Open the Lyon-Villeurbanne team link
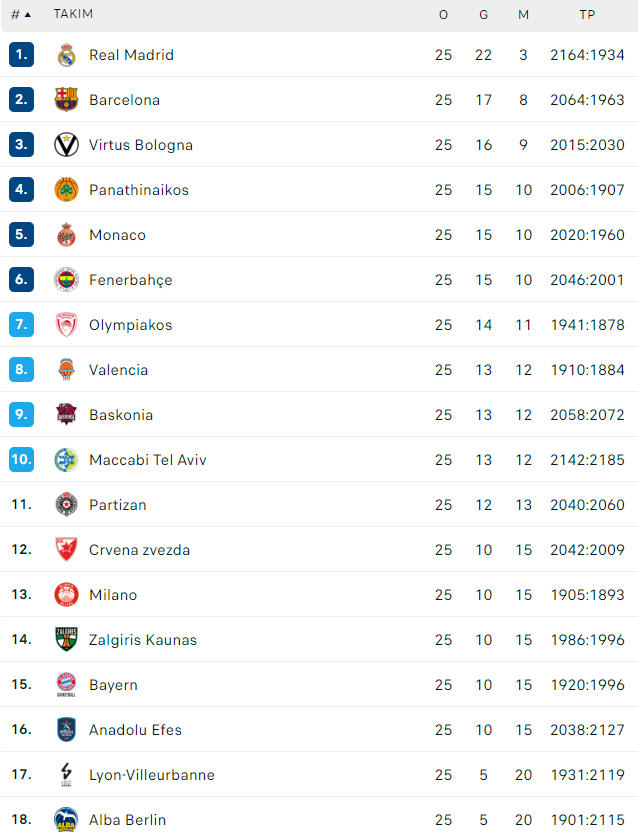The width and height of the screenshot is (638, 838). [x=152, y=775]
